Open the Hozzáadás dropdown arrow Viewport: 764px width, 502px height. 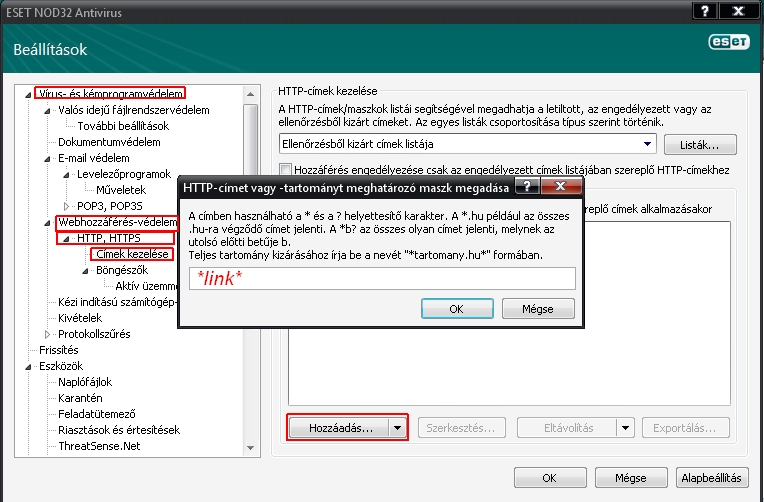(397, 428)
